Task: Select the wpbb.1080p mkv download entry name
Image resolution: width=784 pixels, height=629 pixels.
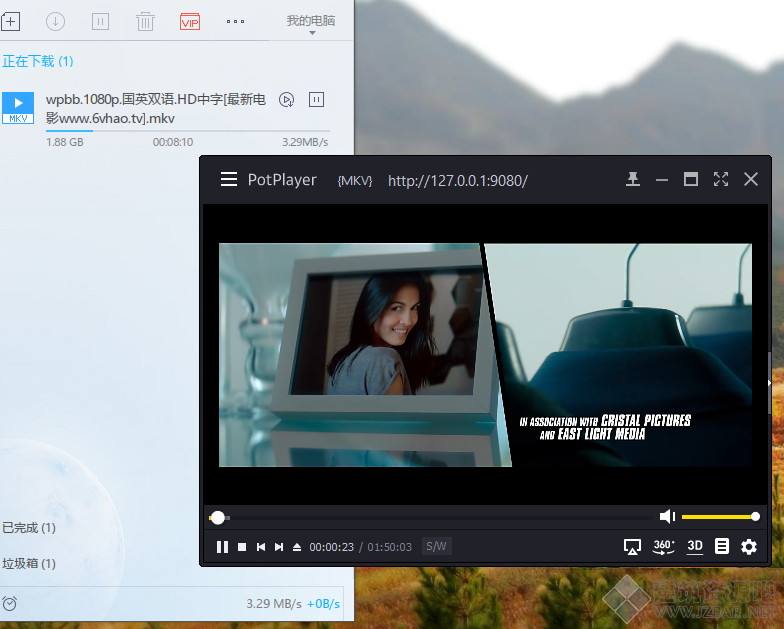Action: pyautogui.click(x=156, y=108)
